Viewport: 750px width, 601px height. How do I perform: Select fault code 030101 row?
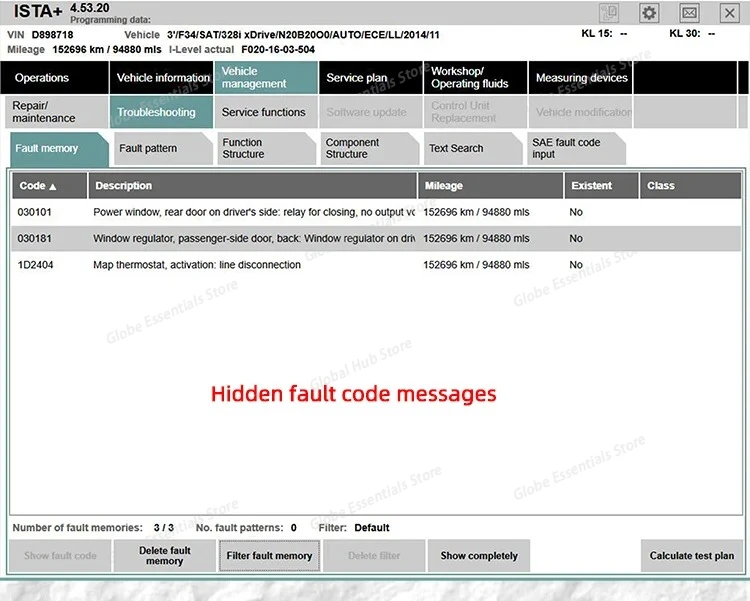376,212
